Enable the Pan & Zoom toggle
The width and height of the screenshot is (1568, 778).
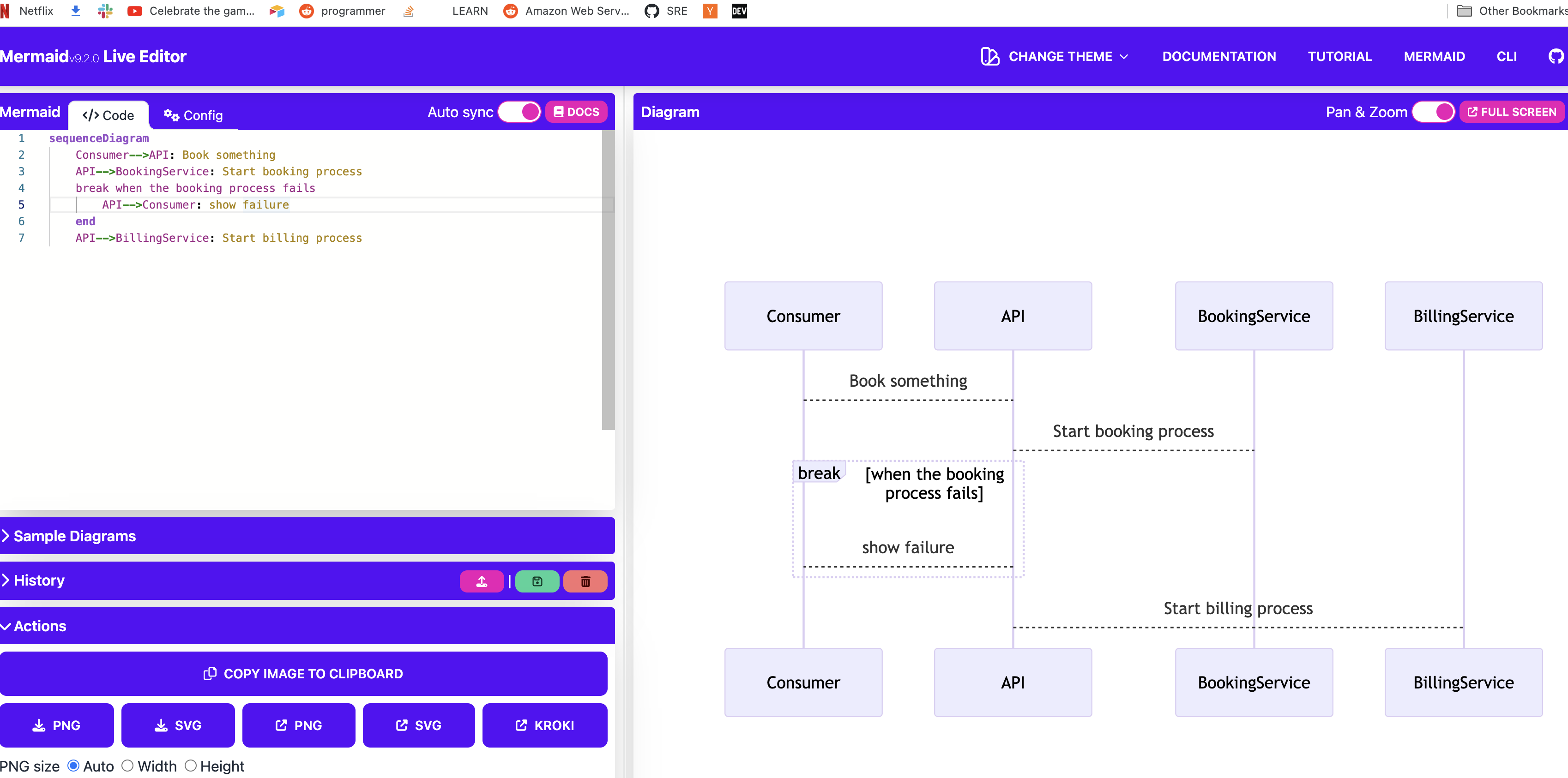pyautogui.click(x=1434, y=111)
